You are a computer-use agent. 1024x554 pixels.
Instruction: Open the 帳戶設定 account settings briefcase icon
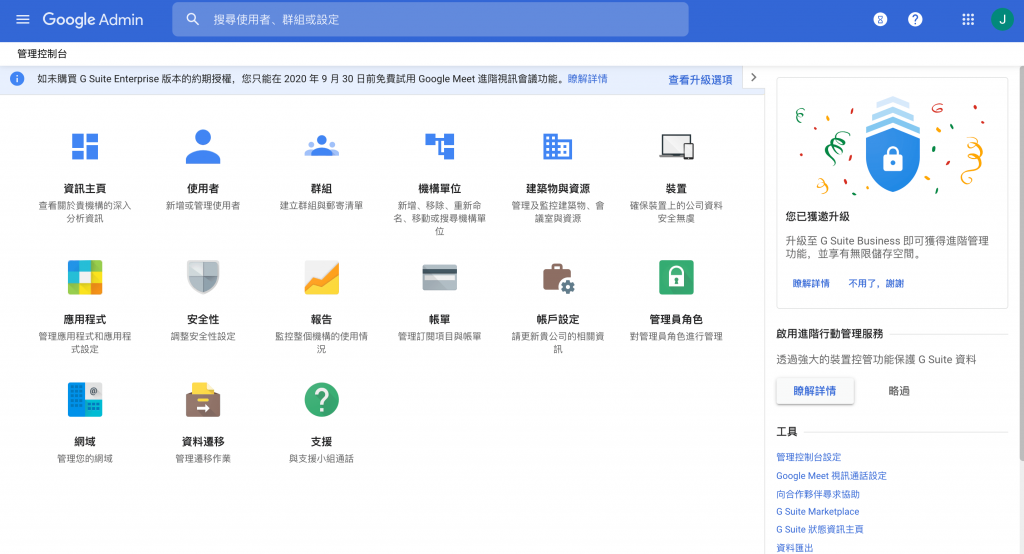click(x=558, y=278)
